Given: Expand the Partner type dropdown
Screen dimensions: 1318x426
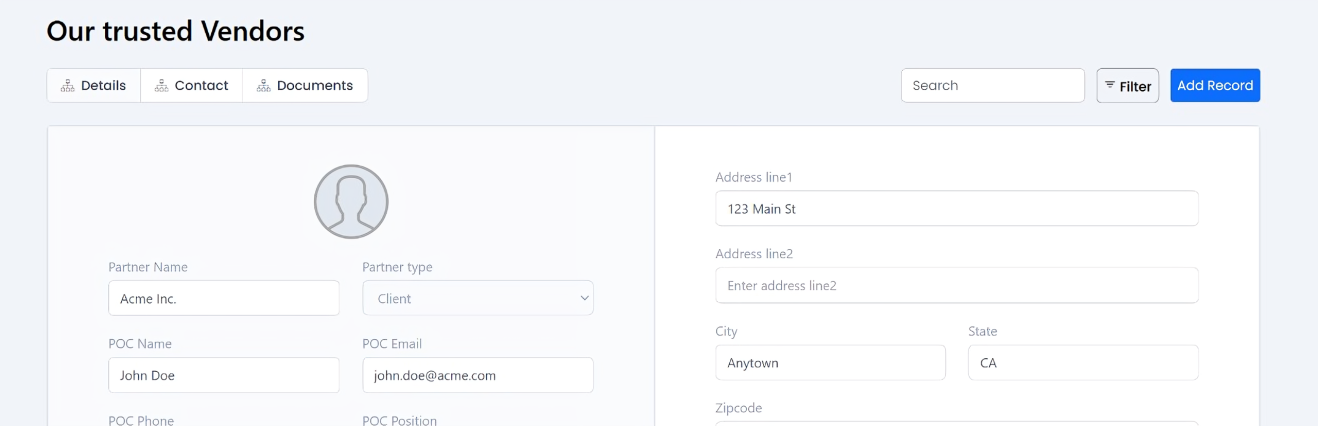Looking at the screenshot, I should pyautogui.click(x=477, y=298).
